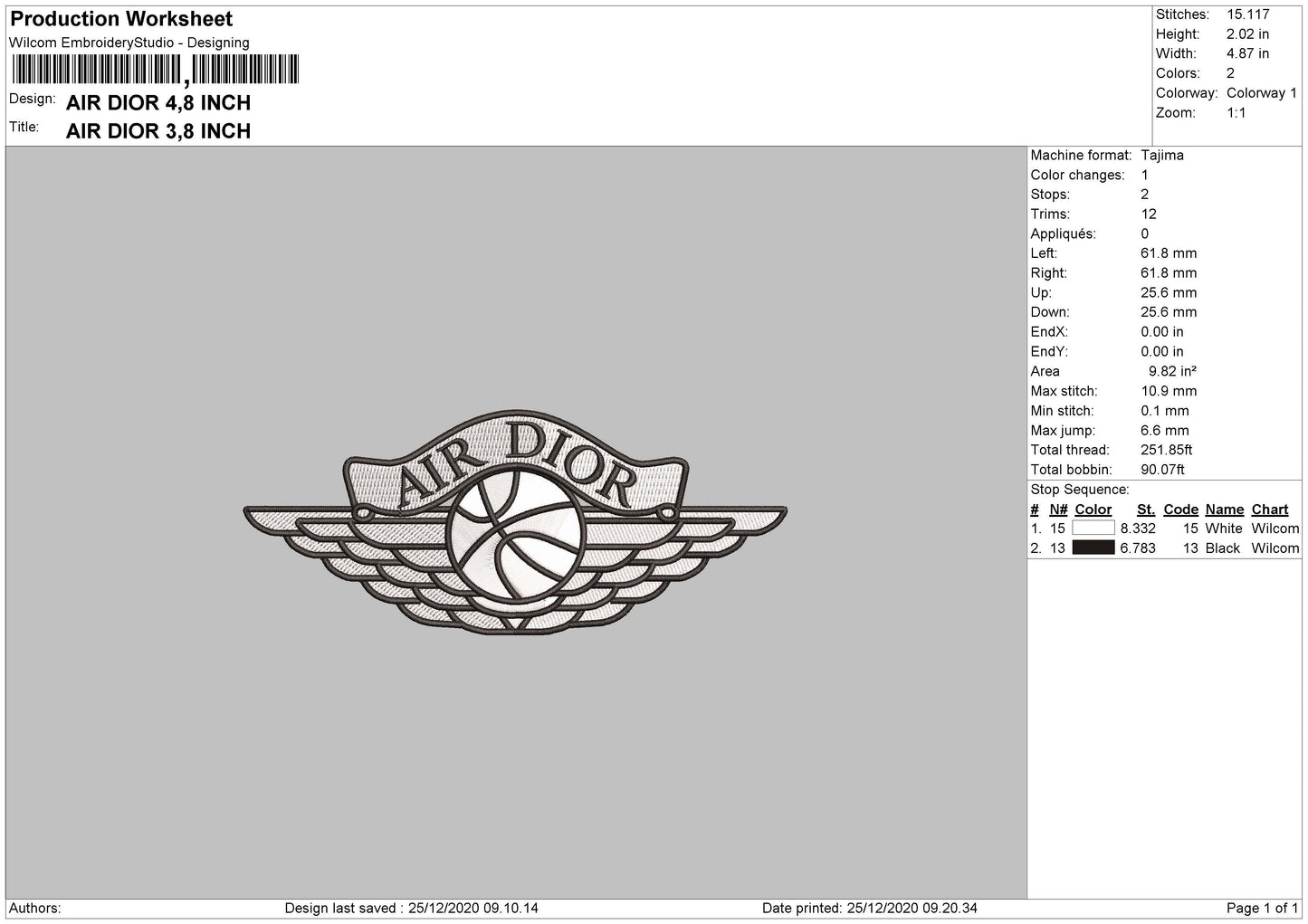Click the Stitches value 15.117
Viewport: 1308px width, 924px height.
pyautogui.click(x=1248, y=14)
